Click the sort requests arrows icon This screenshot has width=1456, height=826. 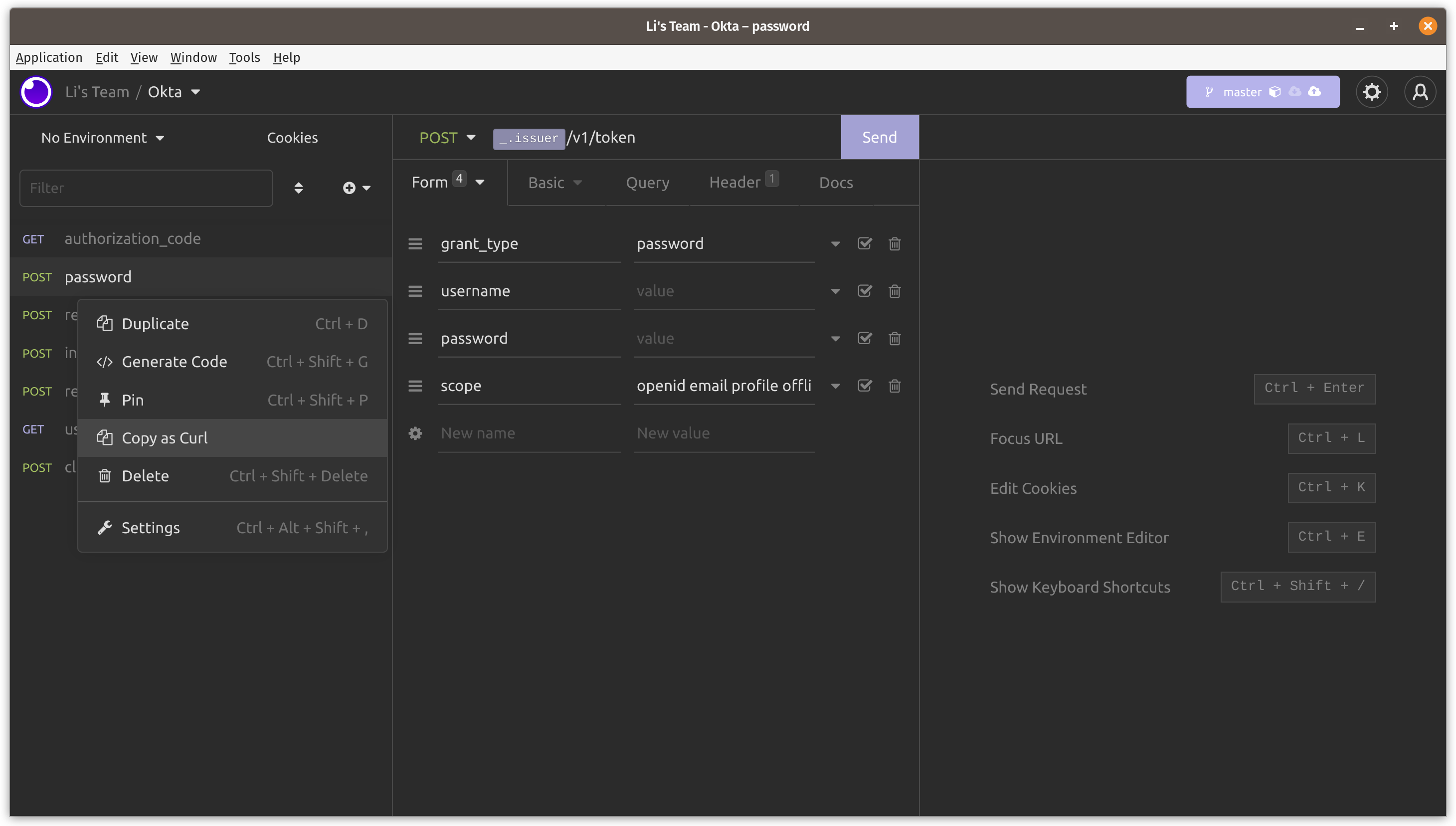298,188
